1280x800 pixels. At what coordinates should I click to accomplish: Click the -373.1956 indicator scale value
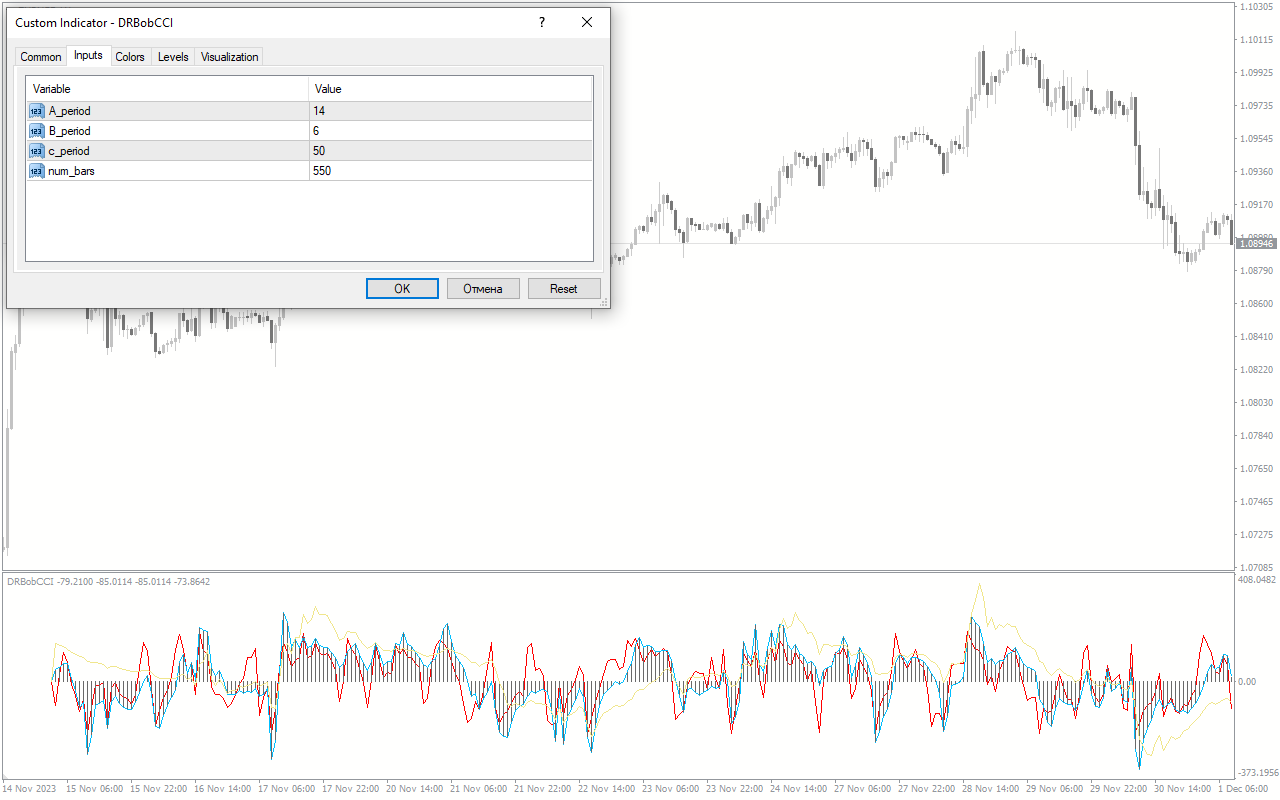(x=1257, y=772)
